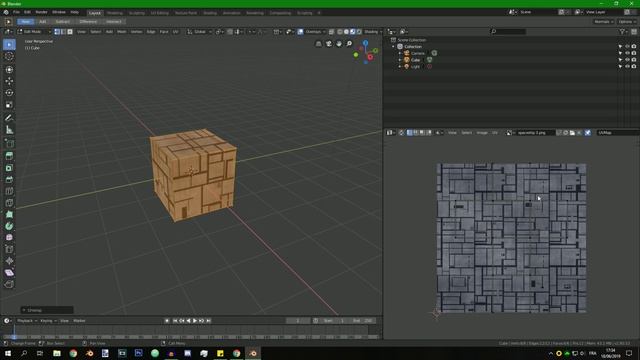This screenshot has width=640, height=360.
Task: Click the zoom magnifier viewport icon
Action: (x=349, y=44)
